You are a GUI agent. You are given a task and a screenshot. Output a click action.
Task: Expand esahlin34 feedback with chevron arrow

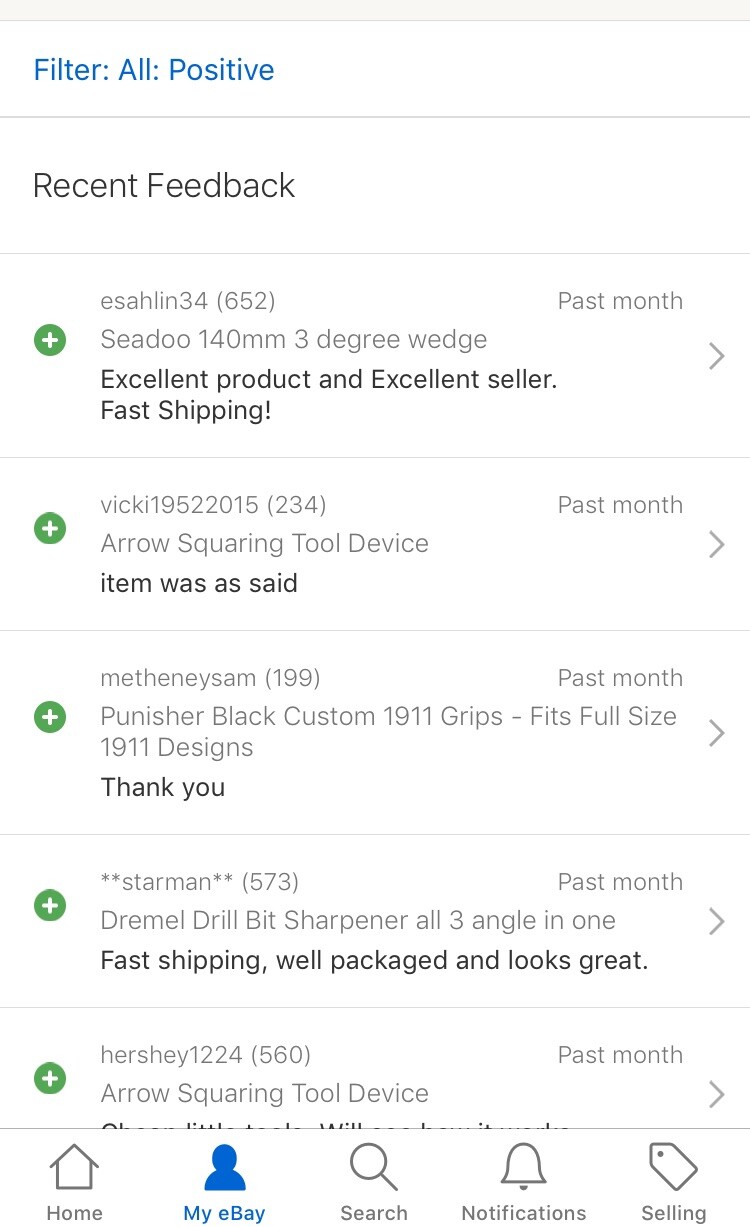click(716, 356)
